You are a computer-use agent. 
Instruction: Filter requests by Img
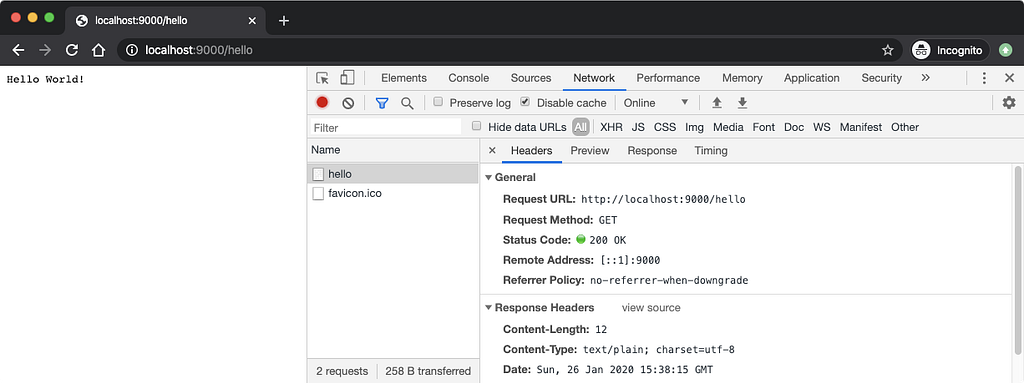(x=694, y=127)
